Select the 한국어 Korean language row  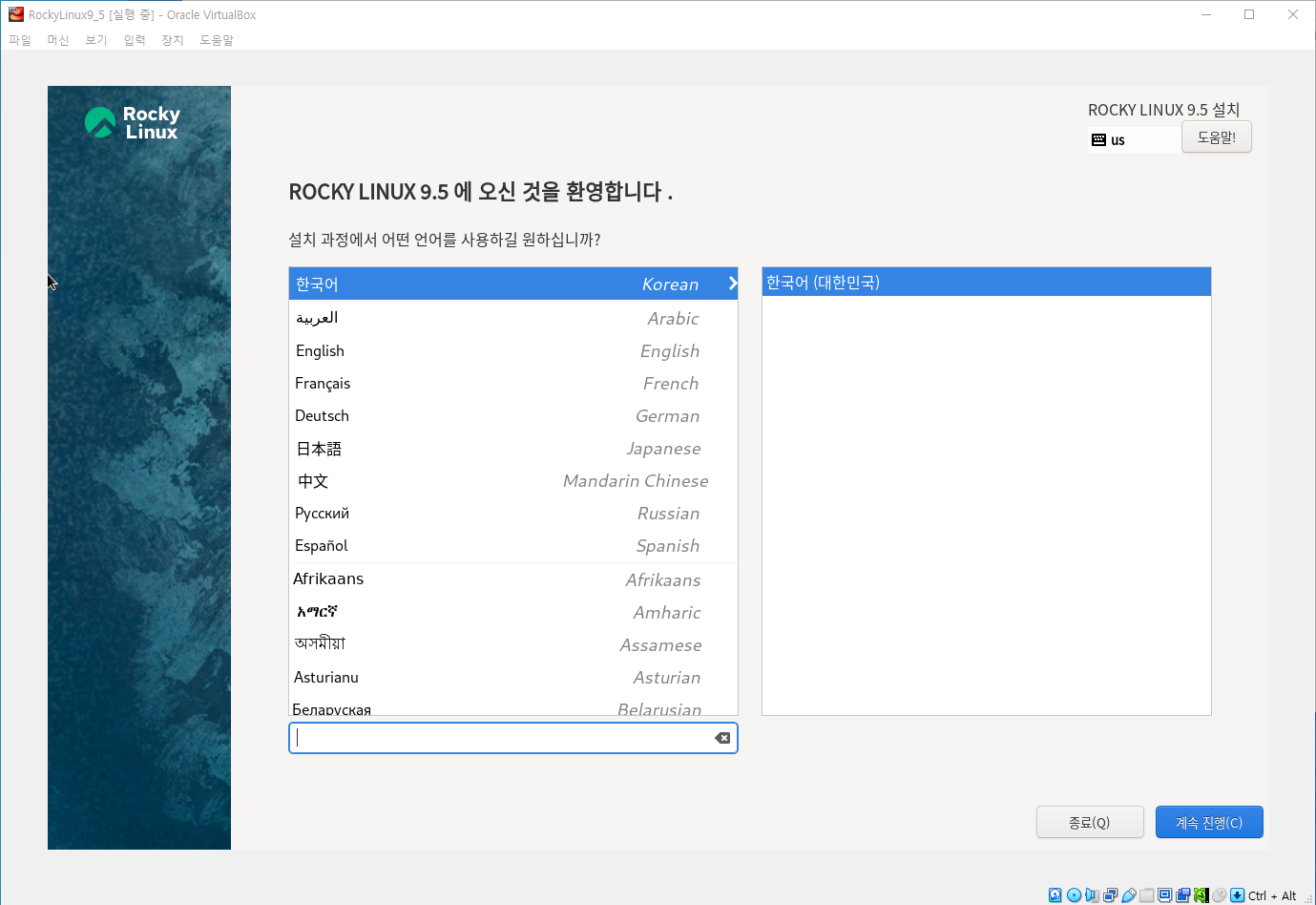pos(513,284)
